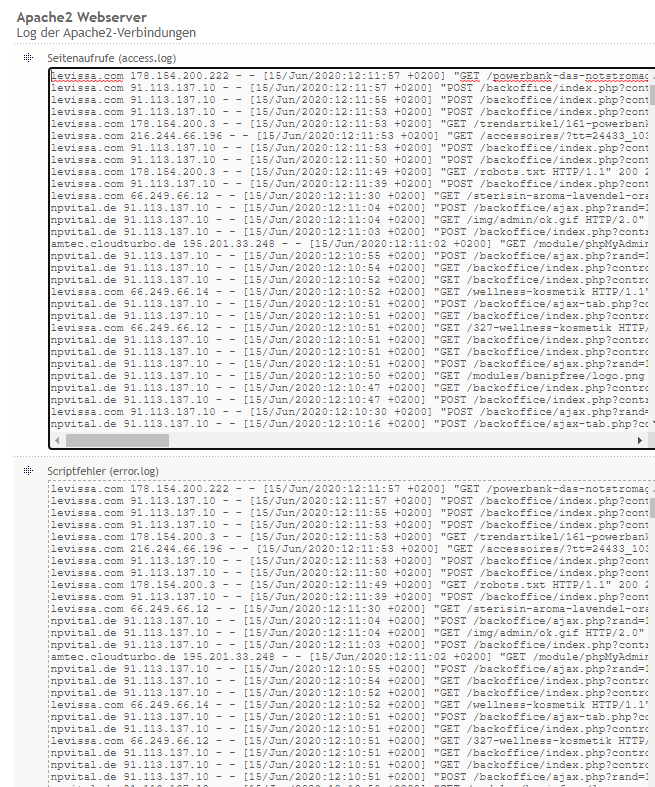Select access.log row with IP 66.249.66.14
655x787 pixels.
(x=350, y=292)
